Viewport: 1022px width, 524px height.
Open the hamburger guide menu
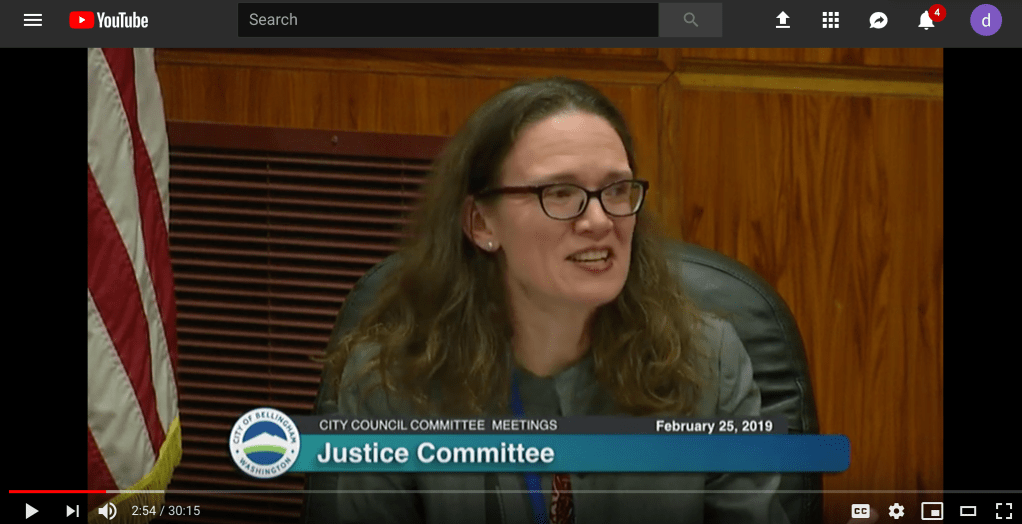pyautogui.click(x=33, y=20)
